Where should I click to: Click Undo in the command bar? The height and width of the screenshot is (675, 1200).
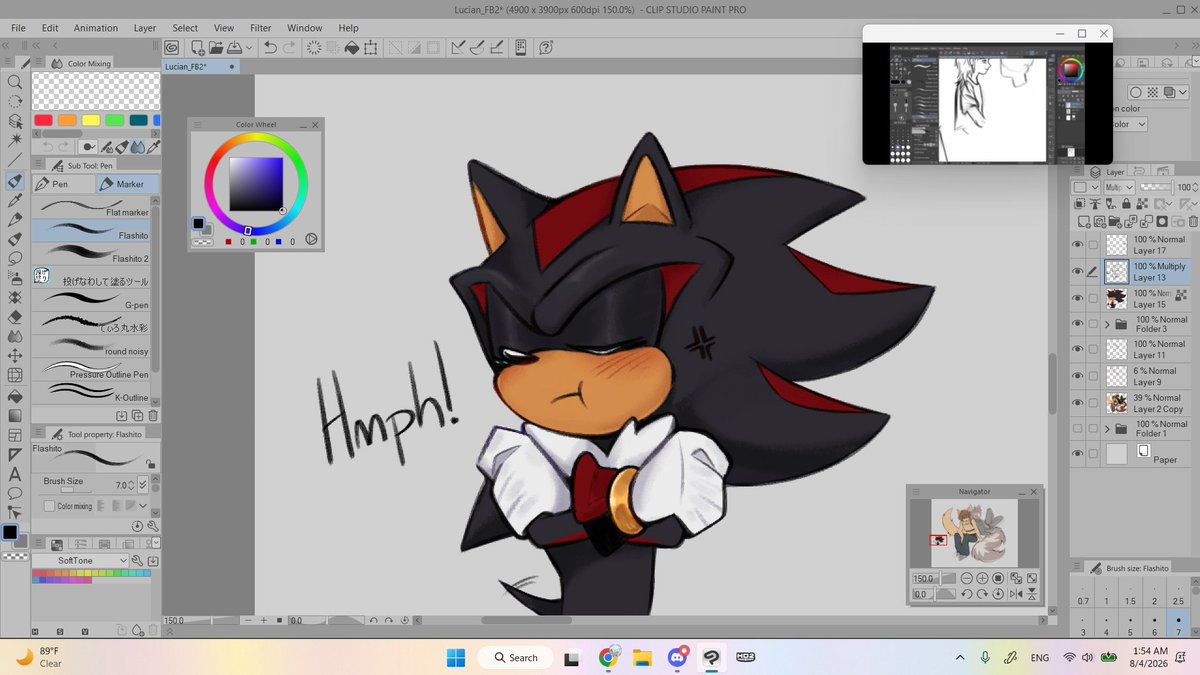pos(270,47)
